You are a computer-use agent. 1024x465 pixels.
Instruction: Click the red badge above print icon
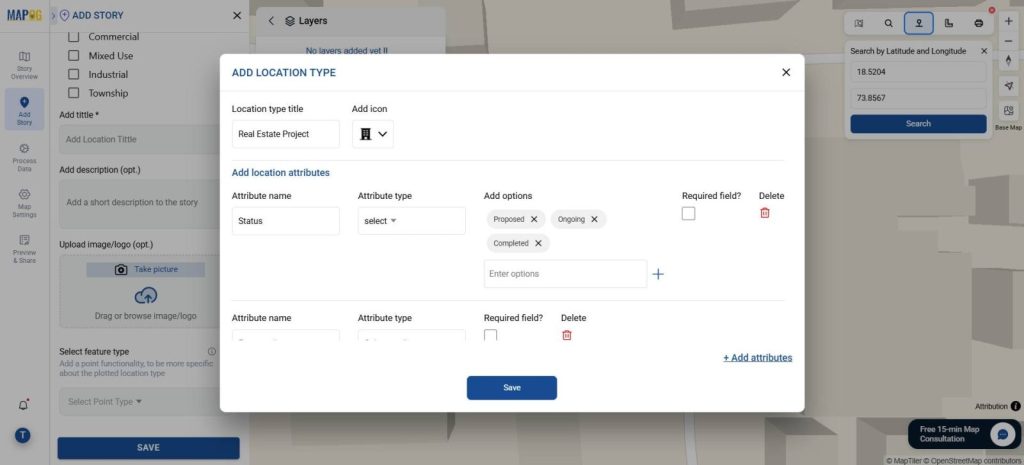[992, 10]
